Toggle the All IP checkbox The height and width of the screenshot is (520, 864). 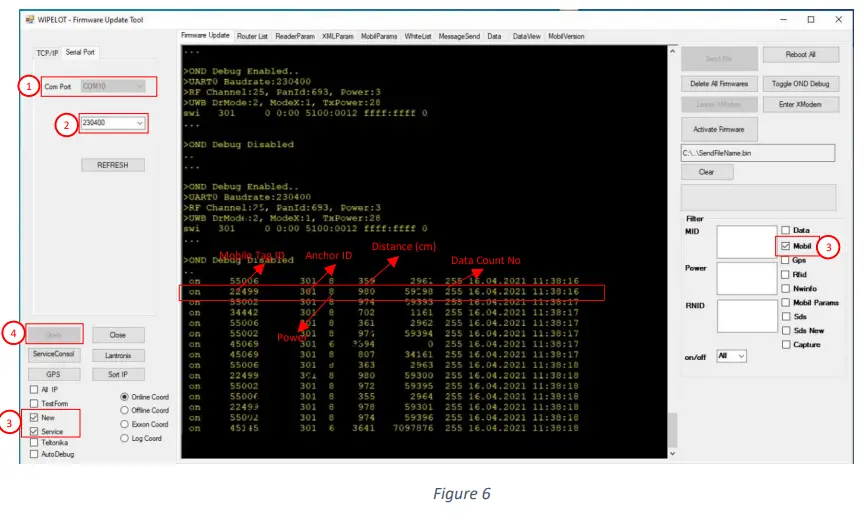point(34,390)
